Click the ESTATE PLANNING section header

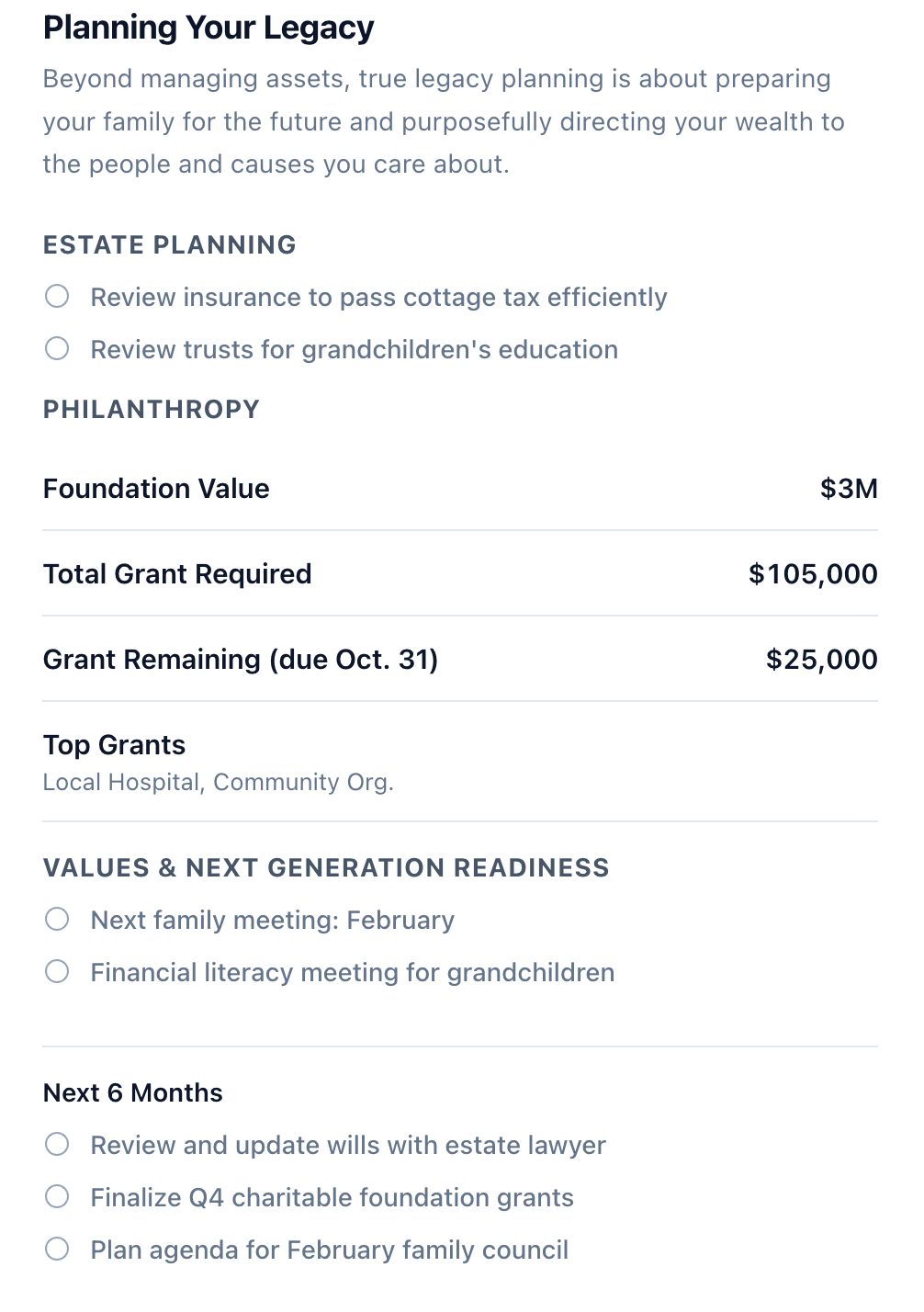(x=170, y=245)
